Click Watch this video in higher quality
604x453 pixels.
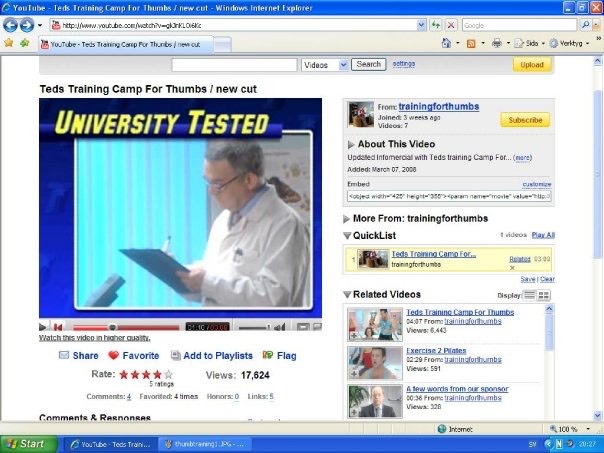click(x=94, y=338)
